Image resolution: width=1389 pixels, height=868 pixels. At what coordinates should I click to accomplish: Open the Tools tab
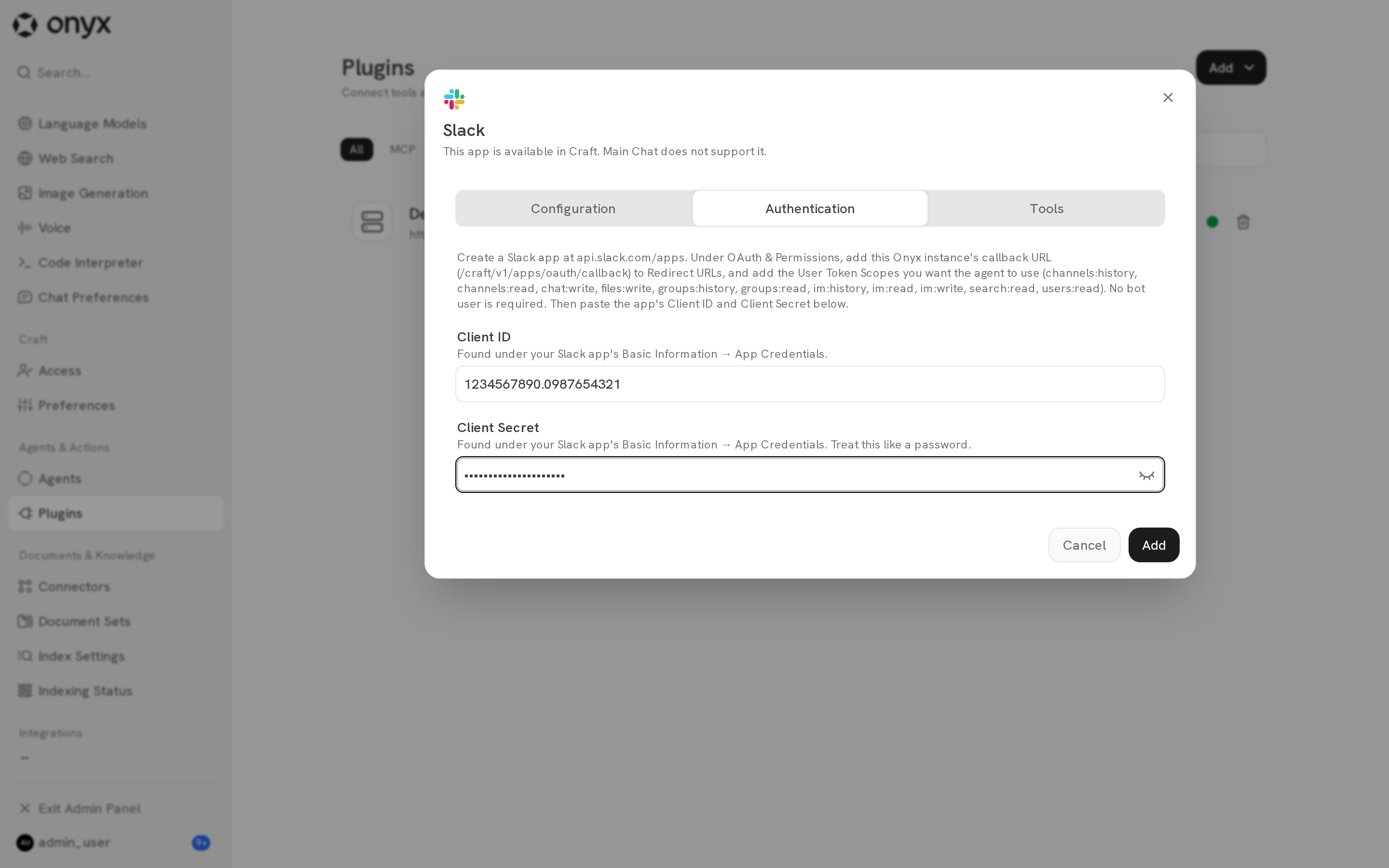click(x=1047, y=208)
